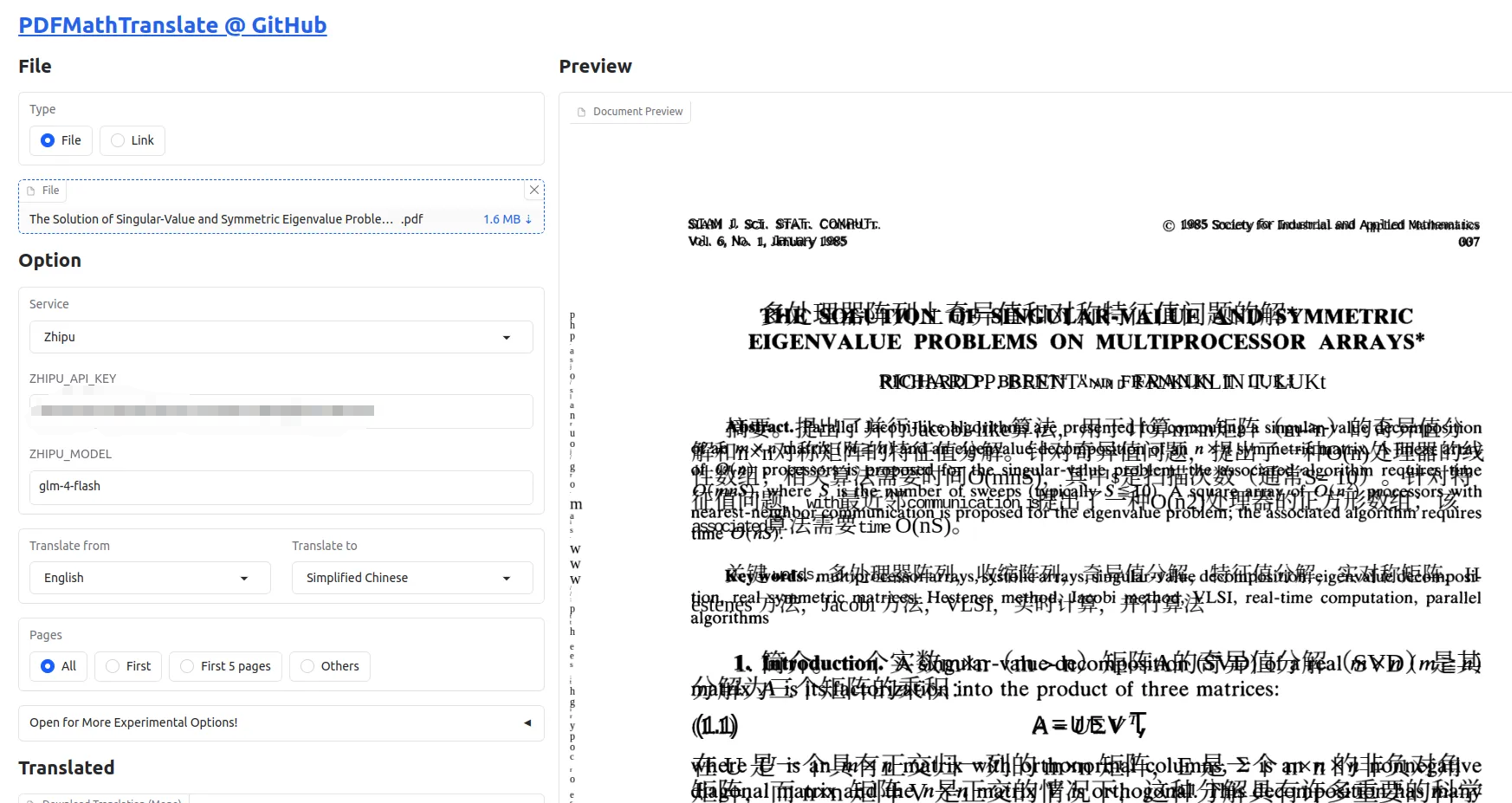
Task: Download the file via the 1.6 MB link
Action: (507, 219)
